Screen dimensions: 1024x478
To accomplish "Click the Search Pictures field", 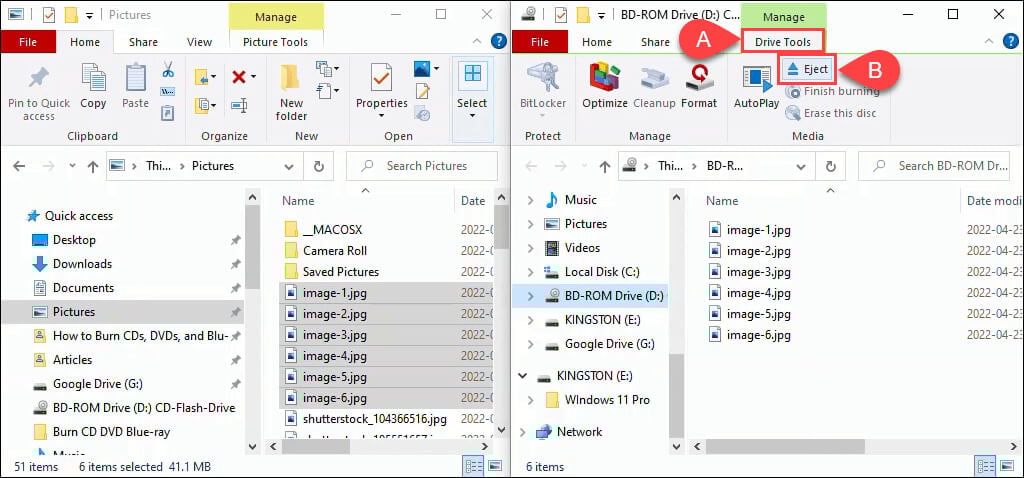I will 422,166.
